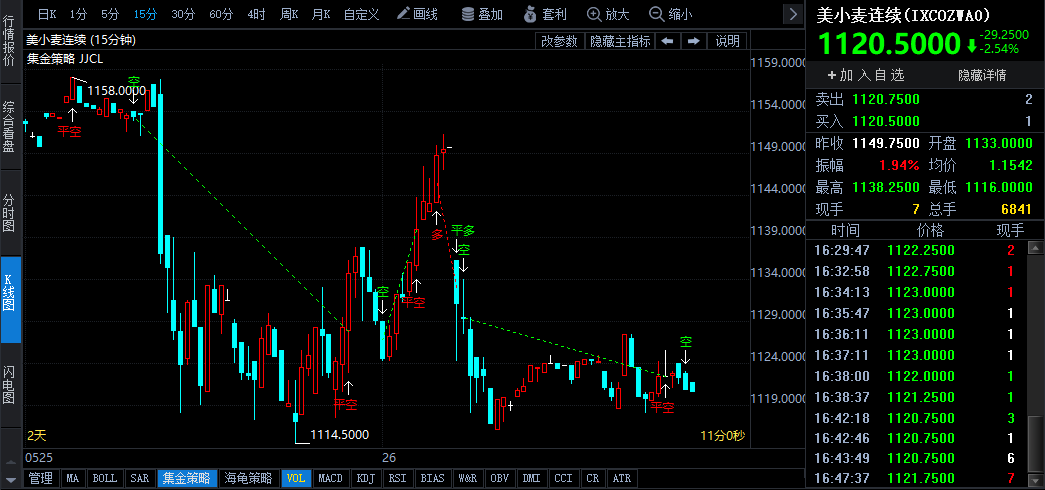
Task: Select the 15分 period
Action: pyautogui.click(x=145, y=13)
